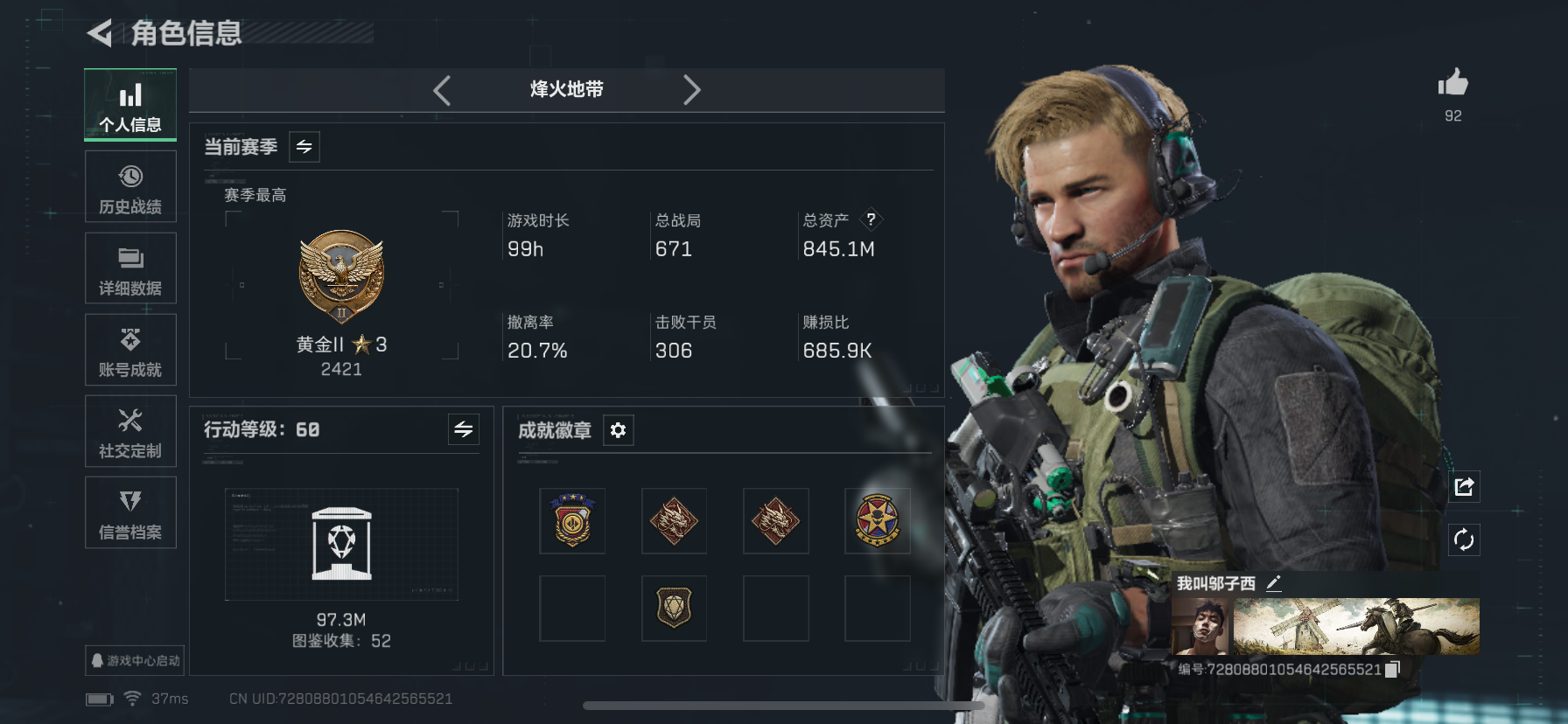Click the share profile icon
Viewport: 1568px width, 724px height.
1464,486
